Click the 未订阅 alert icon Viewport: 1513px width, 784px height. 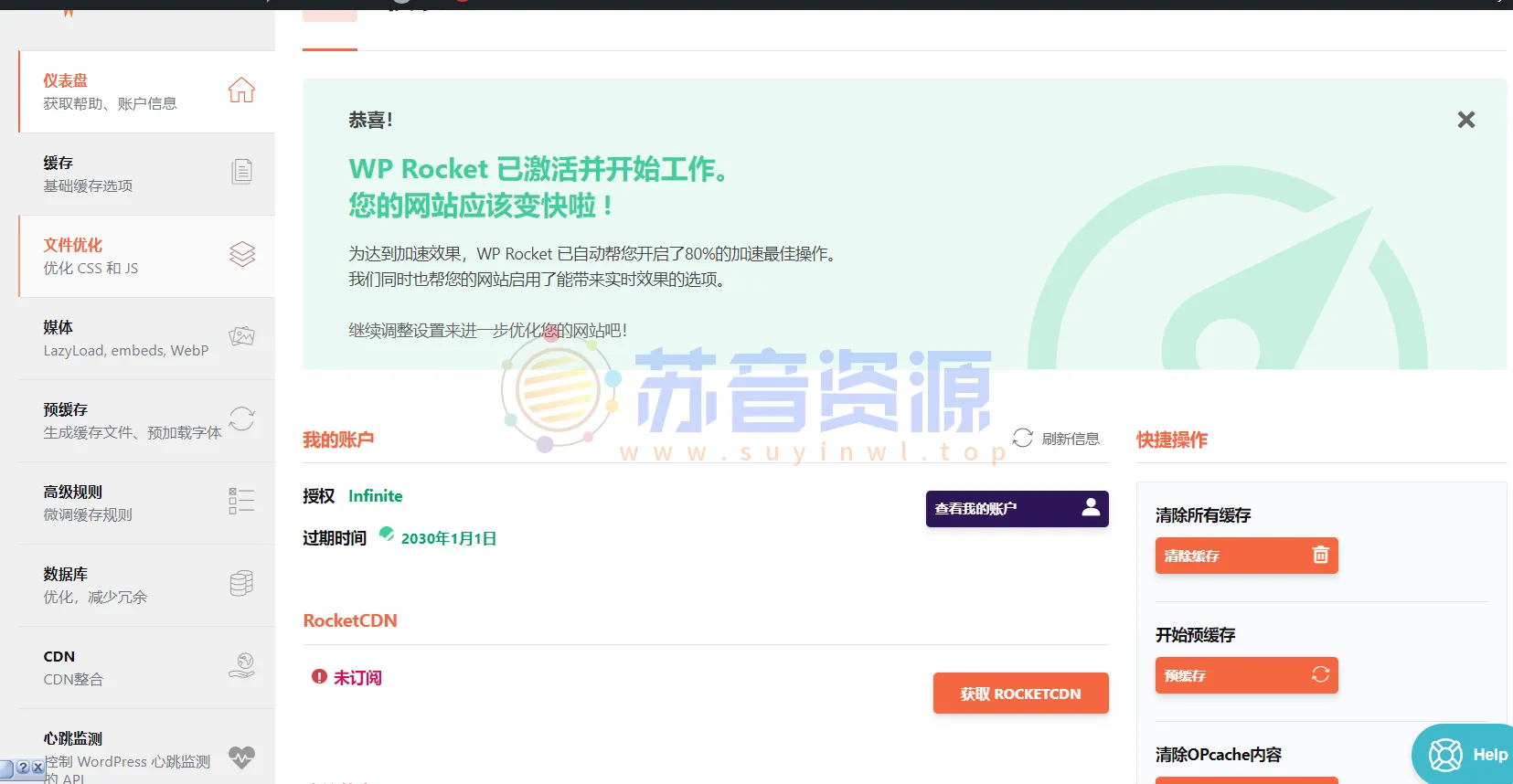tap(319, 677)
